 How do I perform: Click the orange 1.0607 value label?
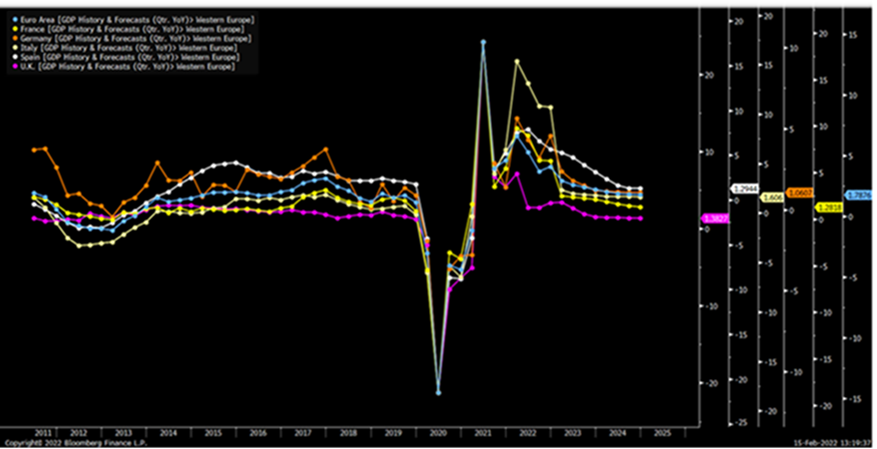[800, 192]
